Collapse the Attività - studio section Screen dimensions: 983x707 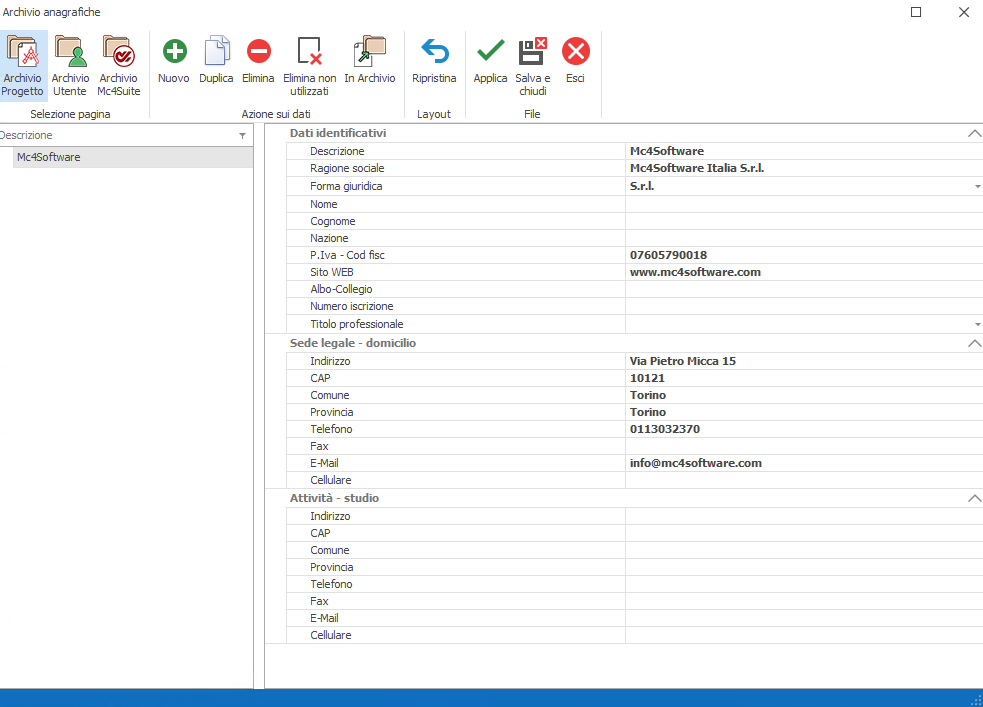point(974,498)
